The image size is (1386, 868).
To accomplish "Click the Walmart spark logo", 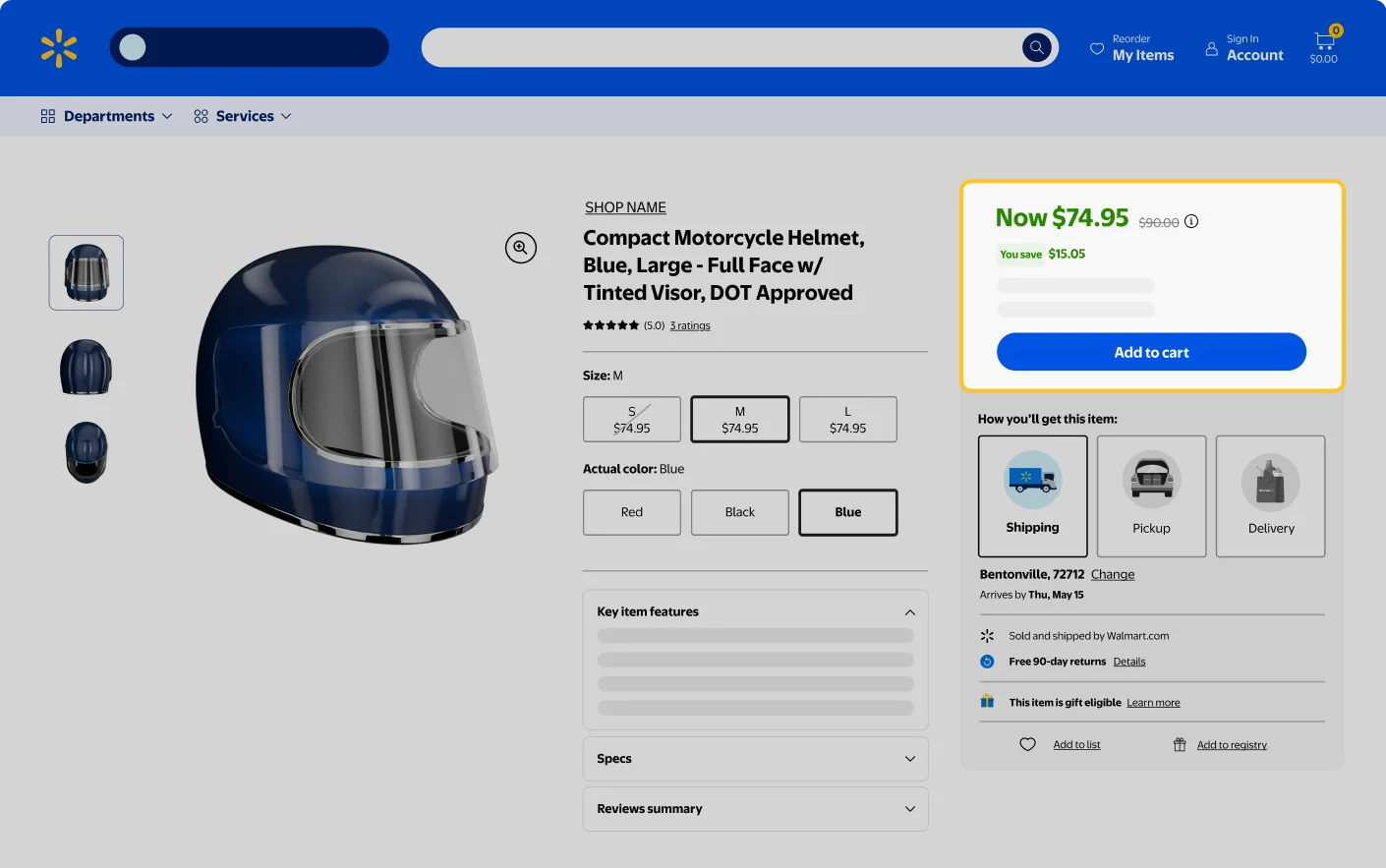I will (x=59, y=47).
